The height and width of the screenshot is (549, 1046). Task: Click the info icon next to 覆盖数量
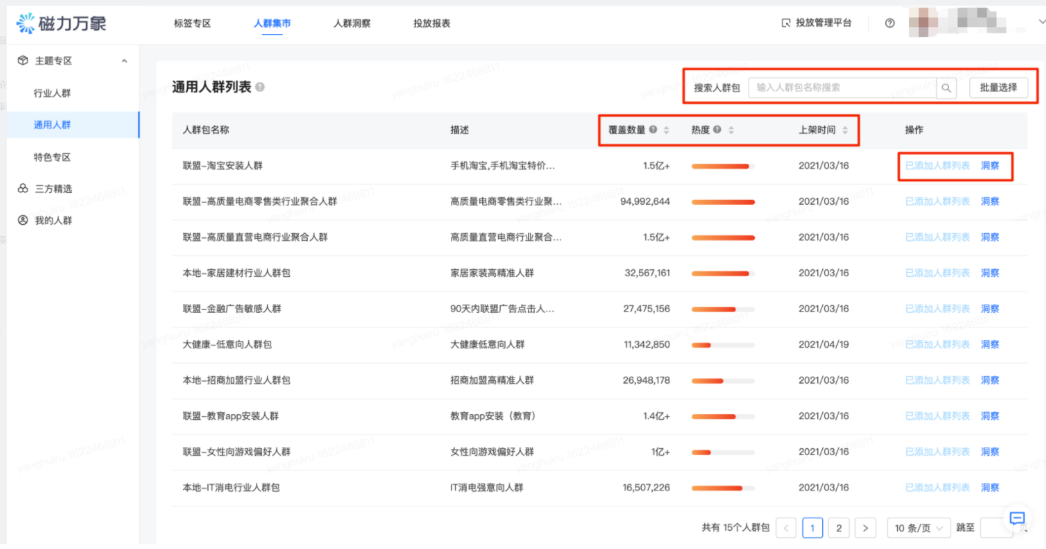click(653, 130)
